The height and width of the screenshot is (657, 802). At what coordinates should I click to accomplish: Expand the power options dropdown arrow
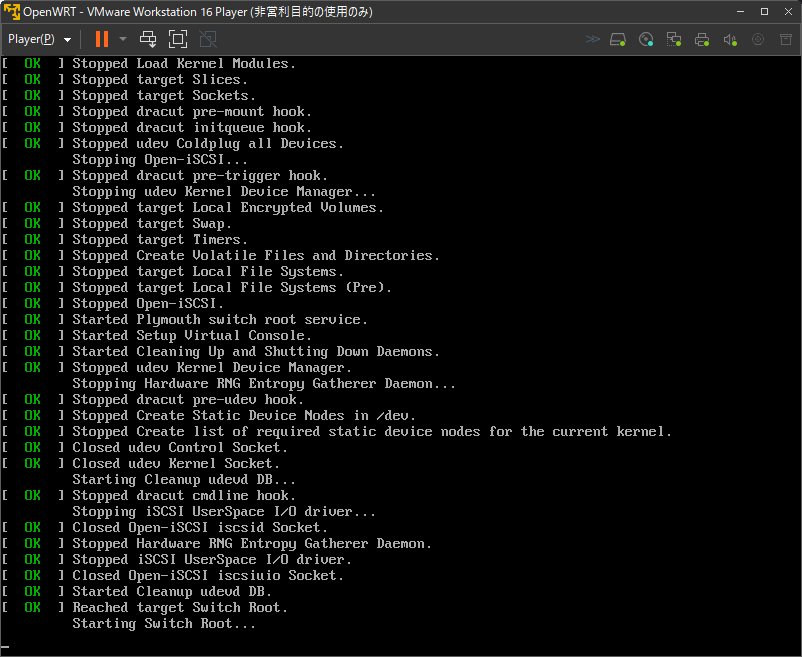[123, 39]
